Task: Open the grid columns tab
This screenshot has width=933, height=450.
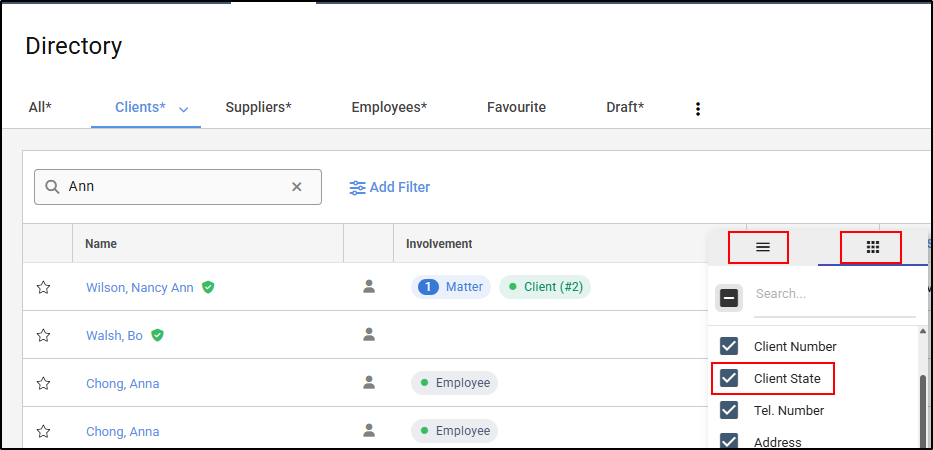Action: [872, 247]
